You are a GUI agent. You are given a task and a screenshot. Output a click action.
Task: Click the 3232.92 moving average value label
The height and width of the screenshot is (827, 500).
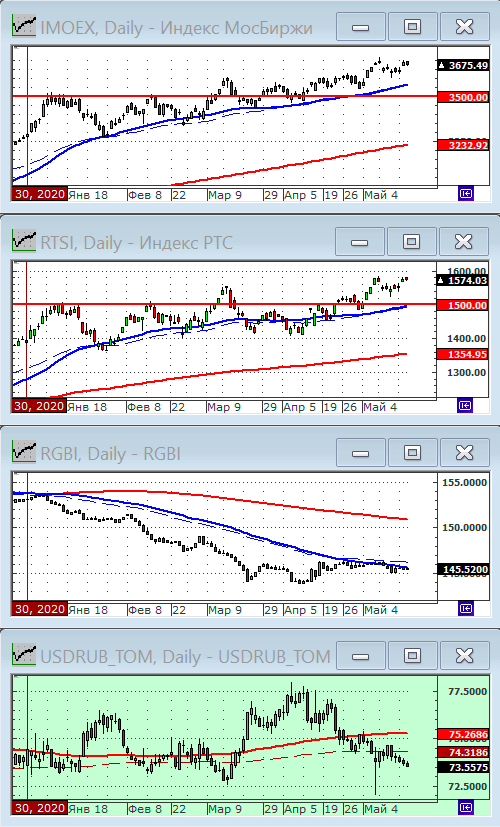click(463, 145)
